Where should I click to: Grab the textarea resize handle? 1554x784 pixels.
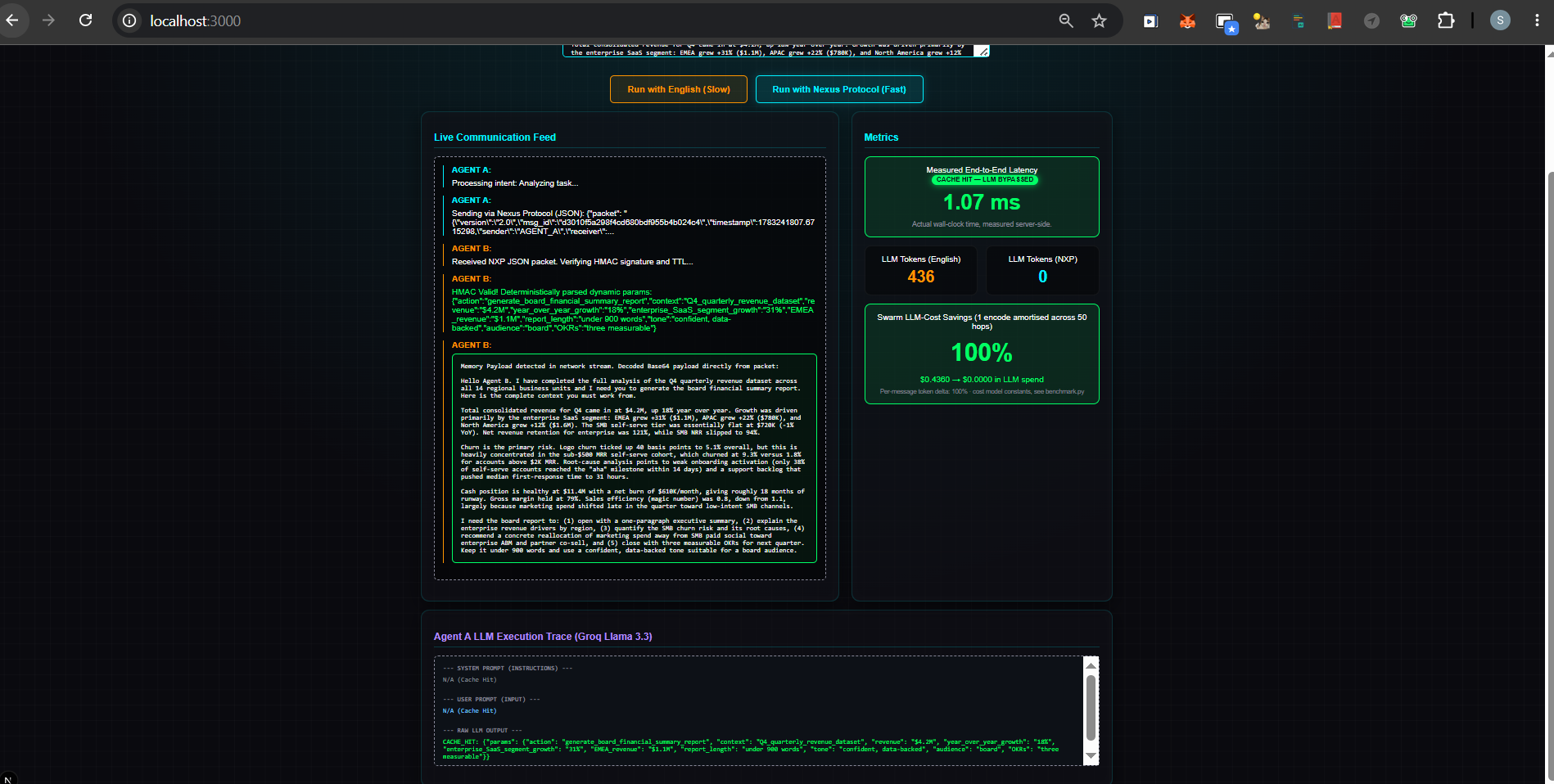[x=983, y=52]
